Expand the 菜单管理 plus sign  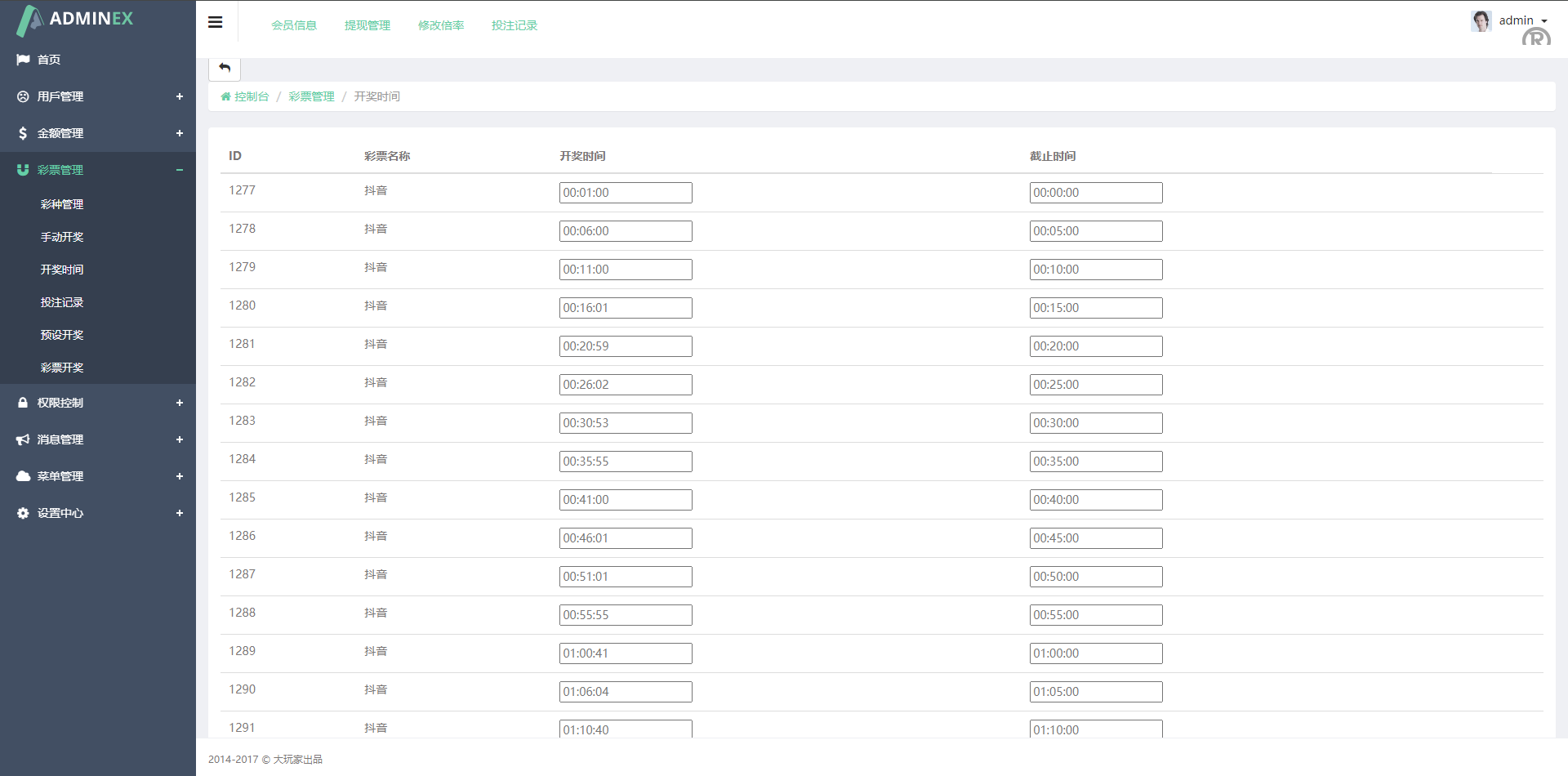click(179, 476)
